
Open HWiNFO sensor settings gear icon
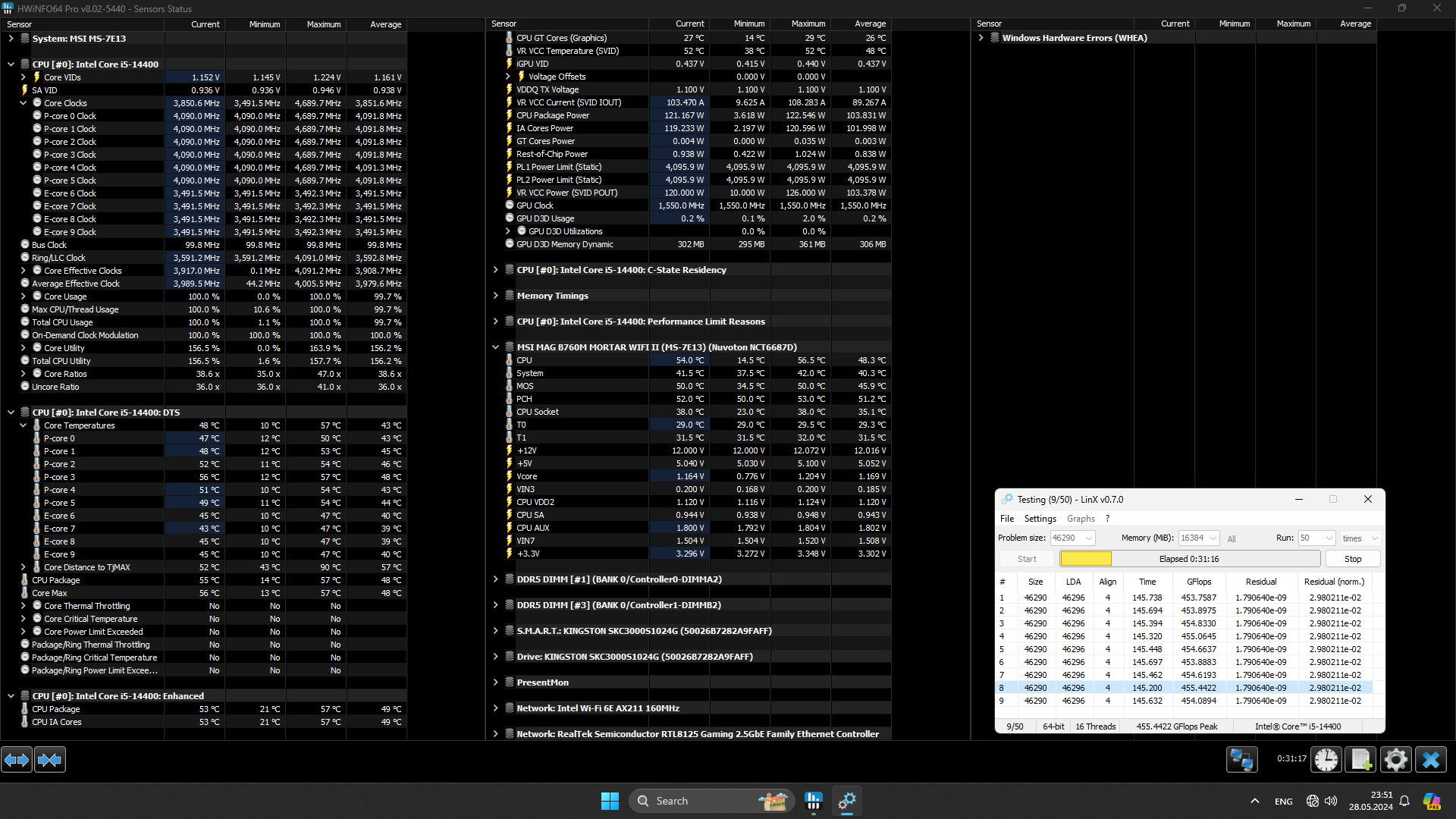pyautogui.click(x=1395, y=759)
